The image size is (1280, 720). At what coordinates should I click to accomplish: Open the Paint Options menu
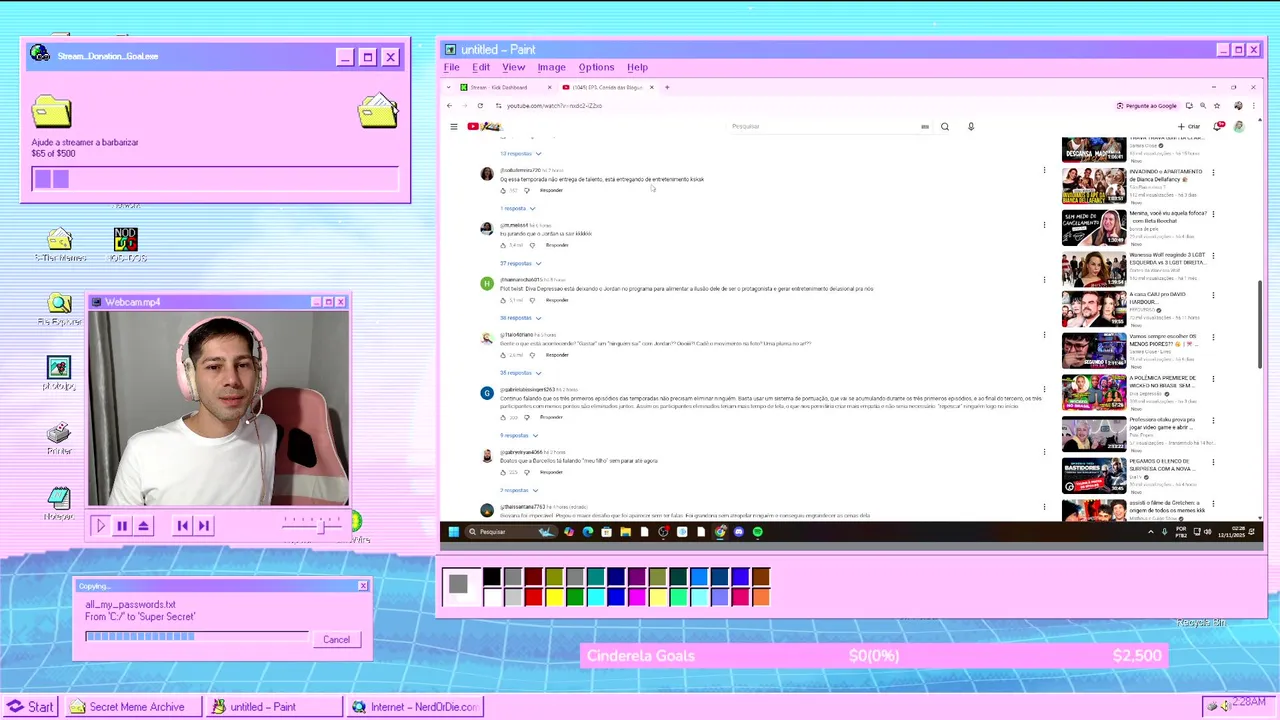coord(596,67)
